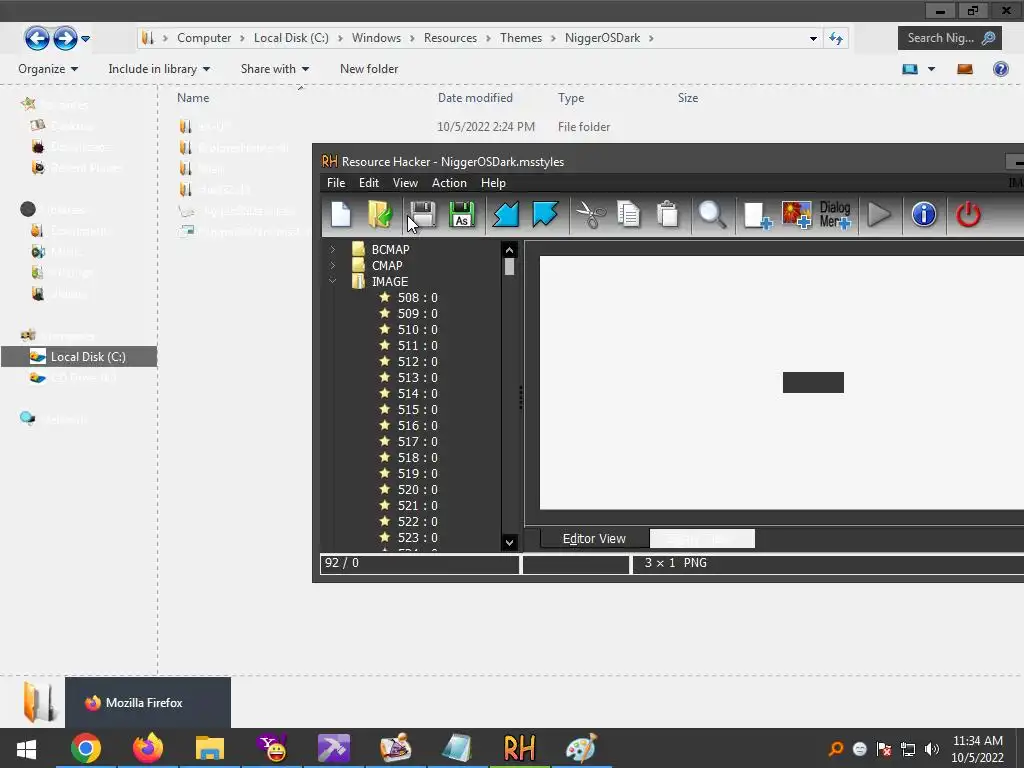Select image resource 508 : 0

(417, 297)
